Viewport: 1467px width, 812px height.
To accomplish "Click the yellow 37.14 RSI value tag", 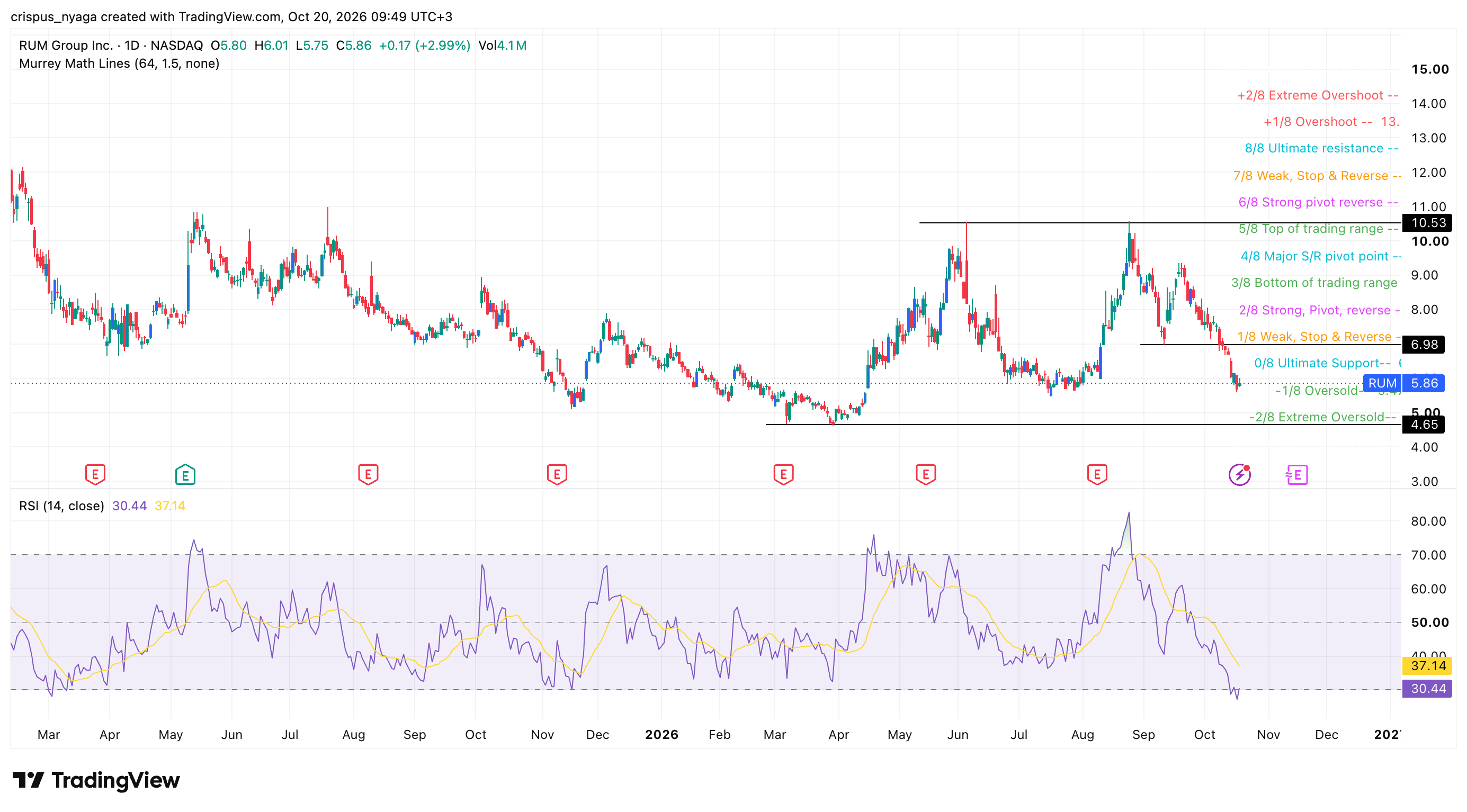I will pyautogui.click(x=1428, y=666).
